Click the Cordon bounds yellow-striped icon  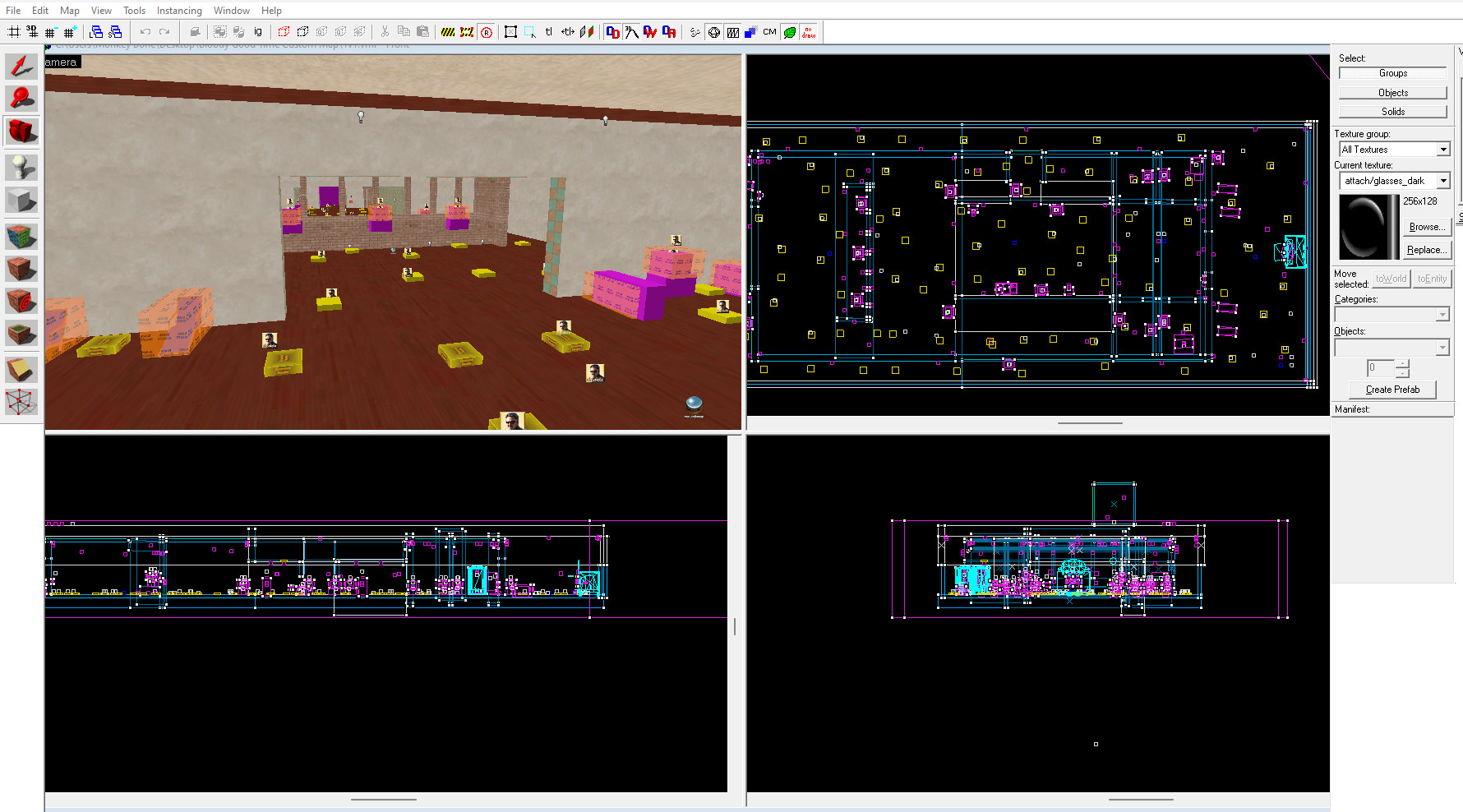tap(448, 32)
